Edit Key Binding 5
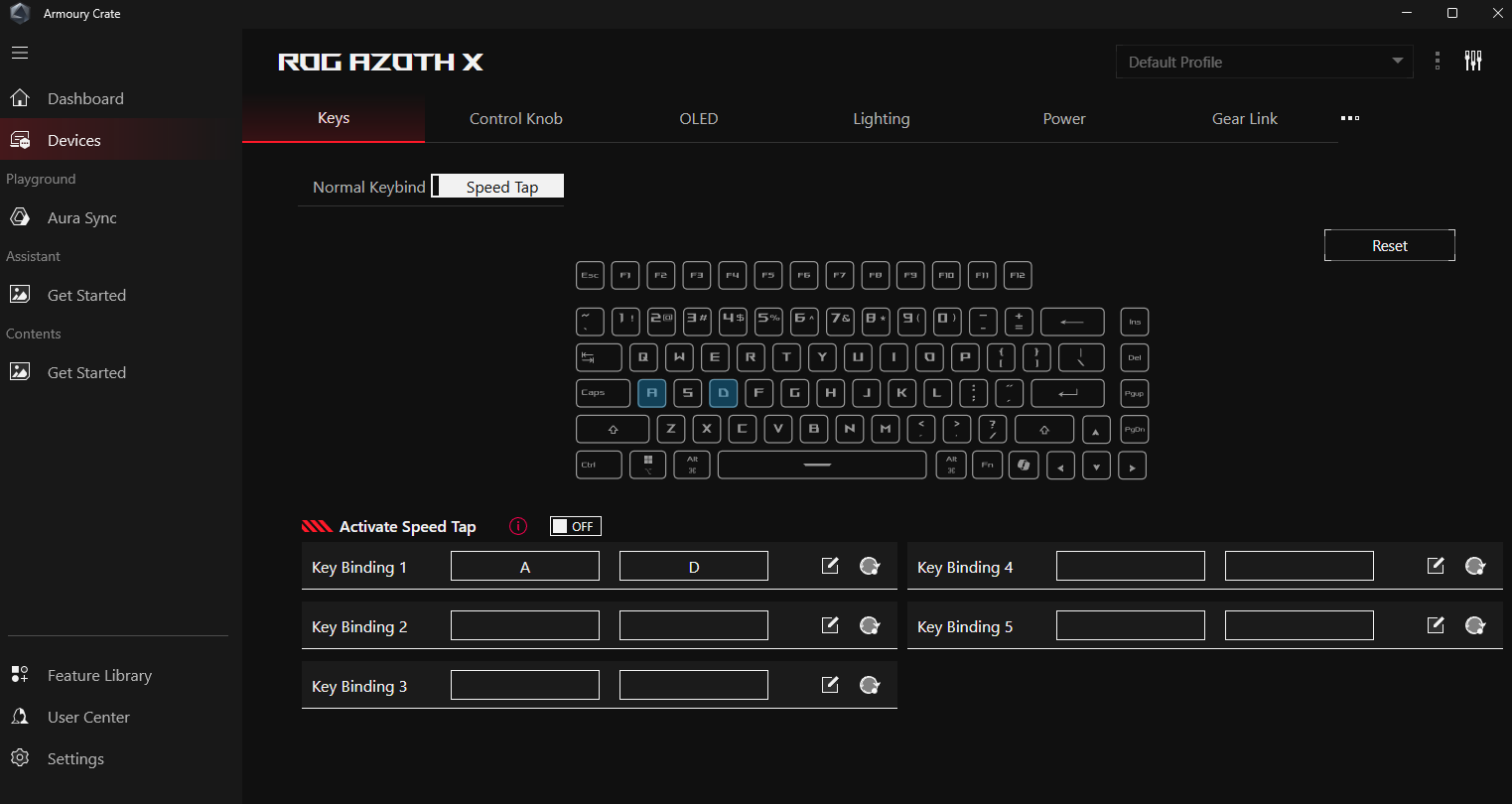This screenshot has height=804, width=1512. 1436,625
